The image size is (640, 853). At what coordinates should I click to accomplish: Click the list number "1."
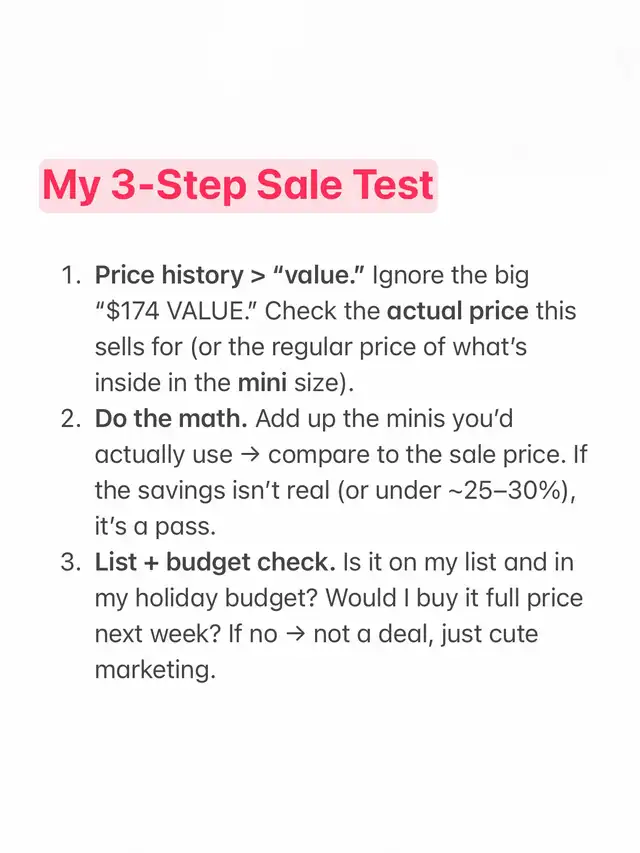(72, 274)
